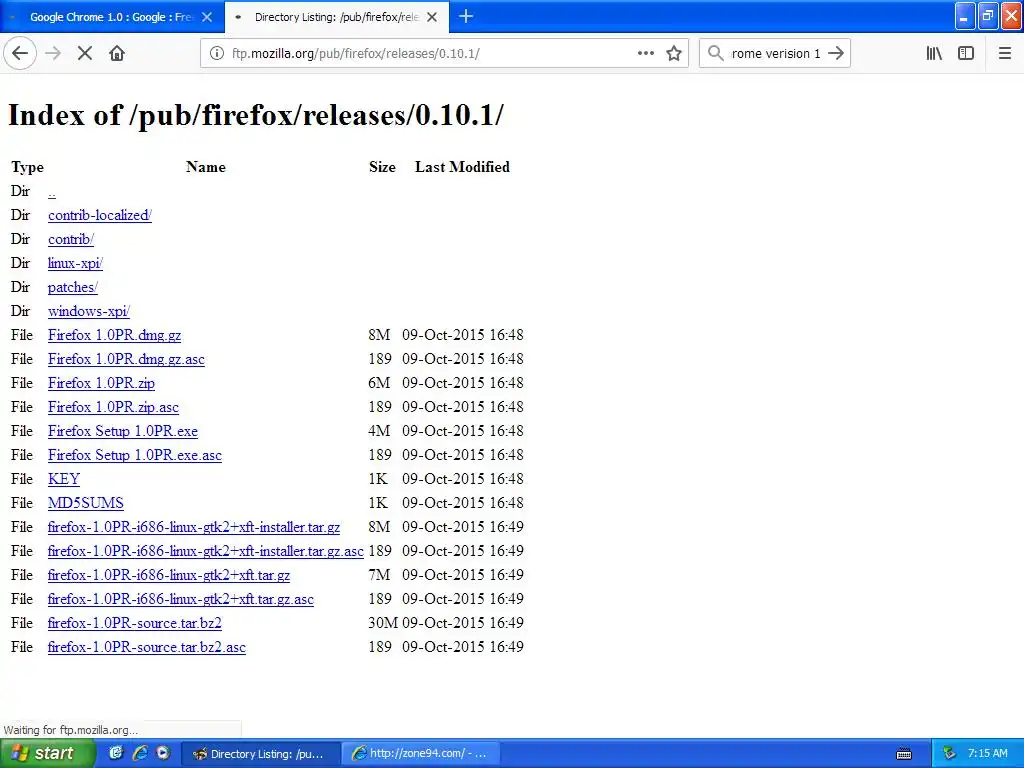Open firefox-1.0PR-source.tar.bz2.asc link
Screen dimensions: 1024x768
147,647
